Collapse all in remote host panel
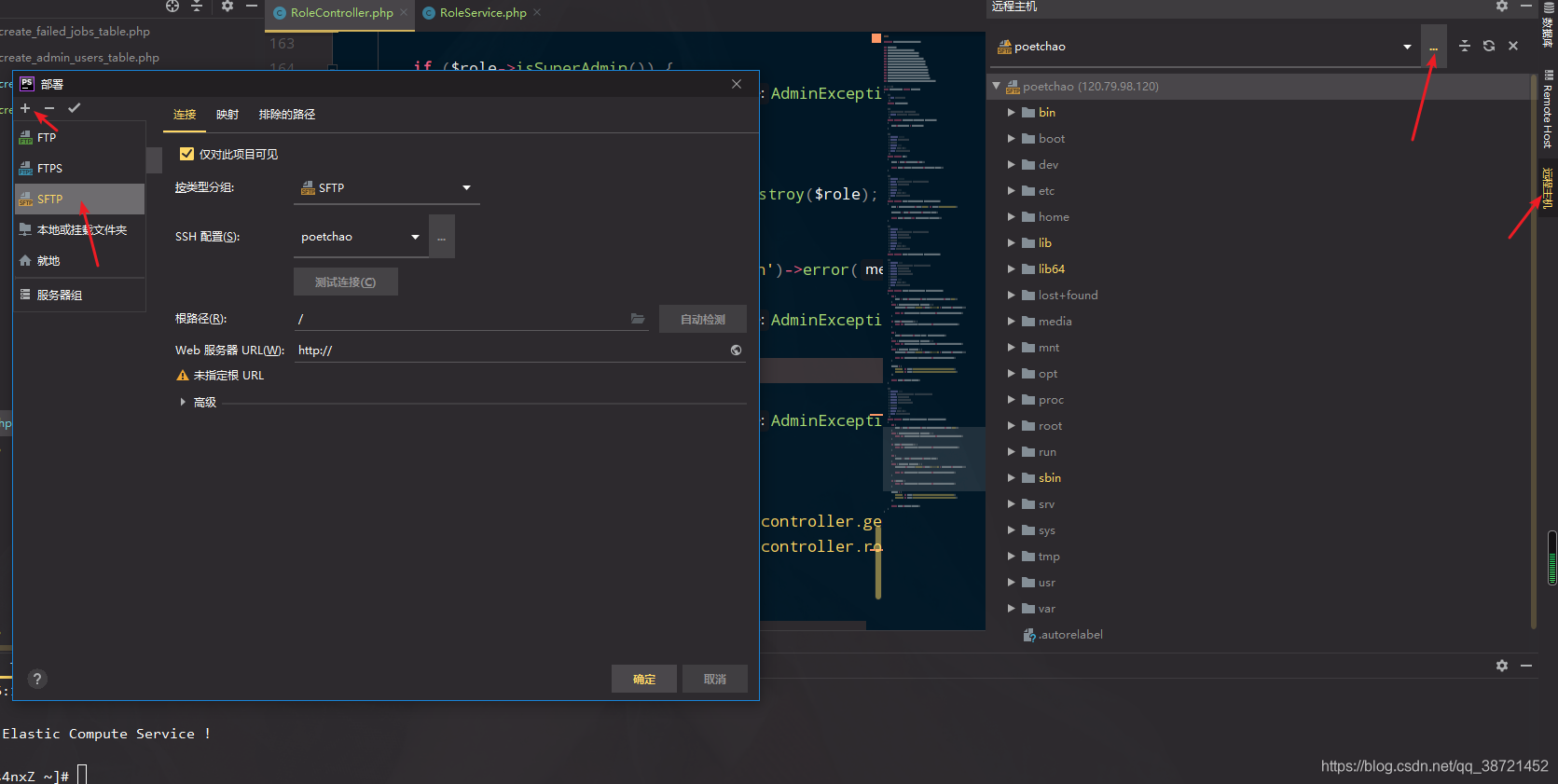This screenshot has width=1558, height=784. (x=1465, y=46)
